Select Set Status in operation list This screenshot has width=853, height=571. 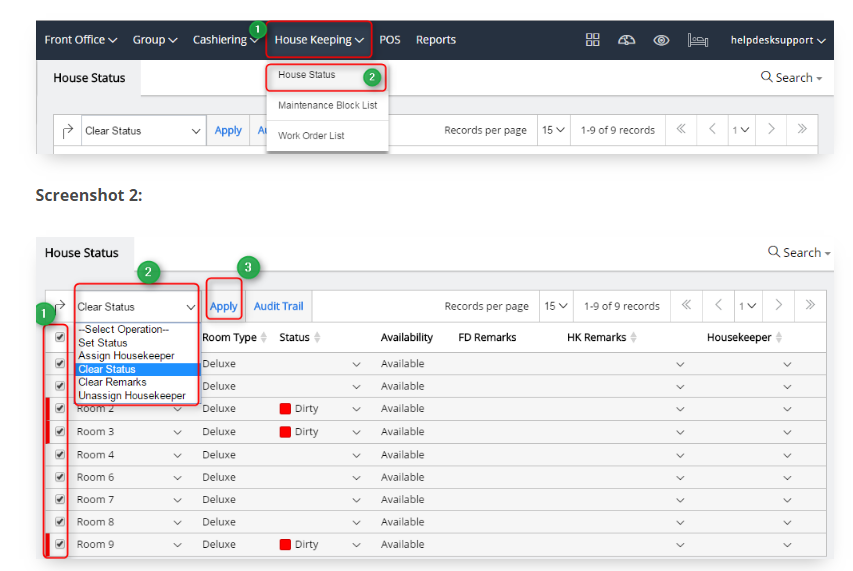102,343
